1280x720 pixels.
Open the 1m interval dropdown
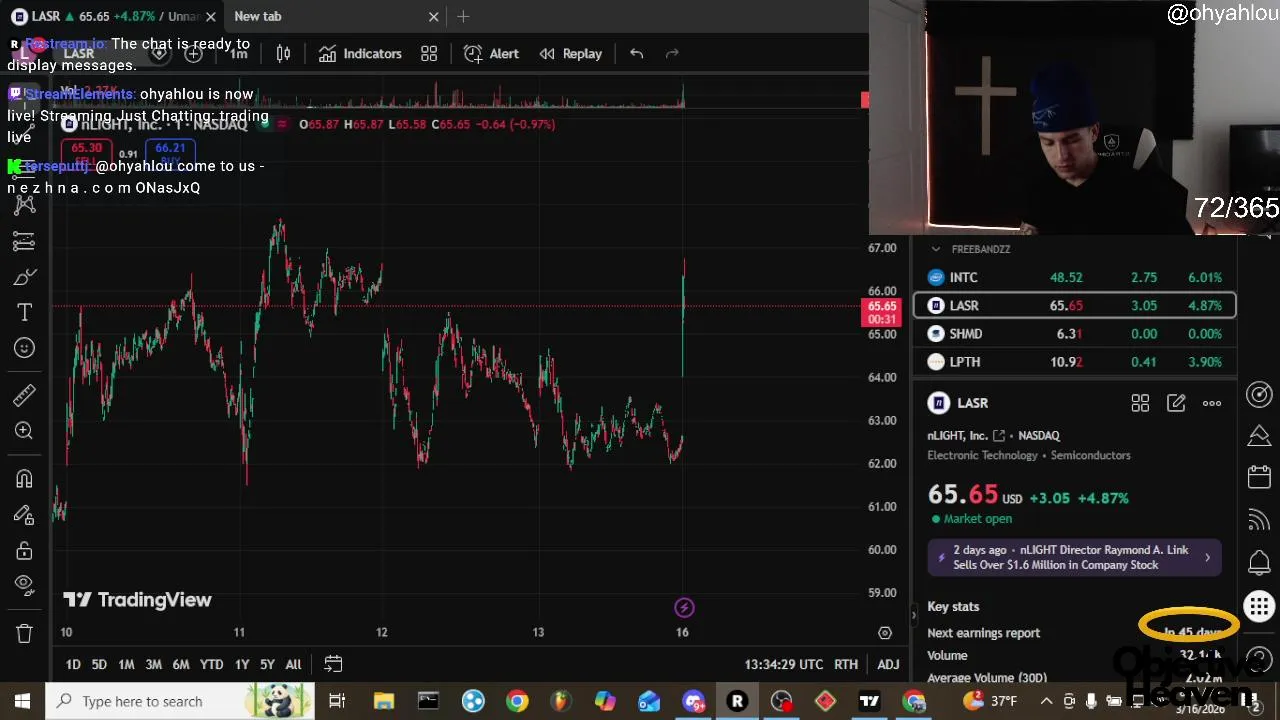(x=238, y=54)
